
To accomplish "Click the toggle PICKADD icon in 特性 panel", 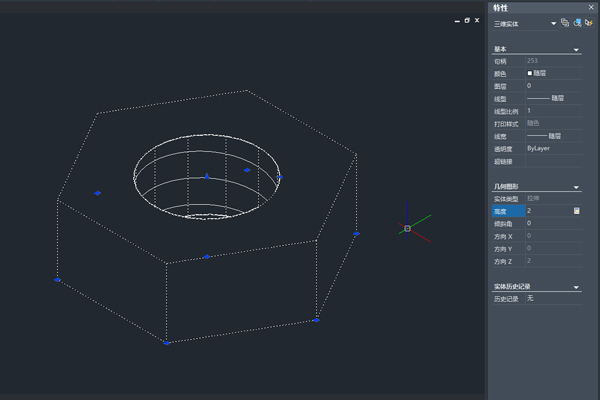I will [x=565, y=23].
